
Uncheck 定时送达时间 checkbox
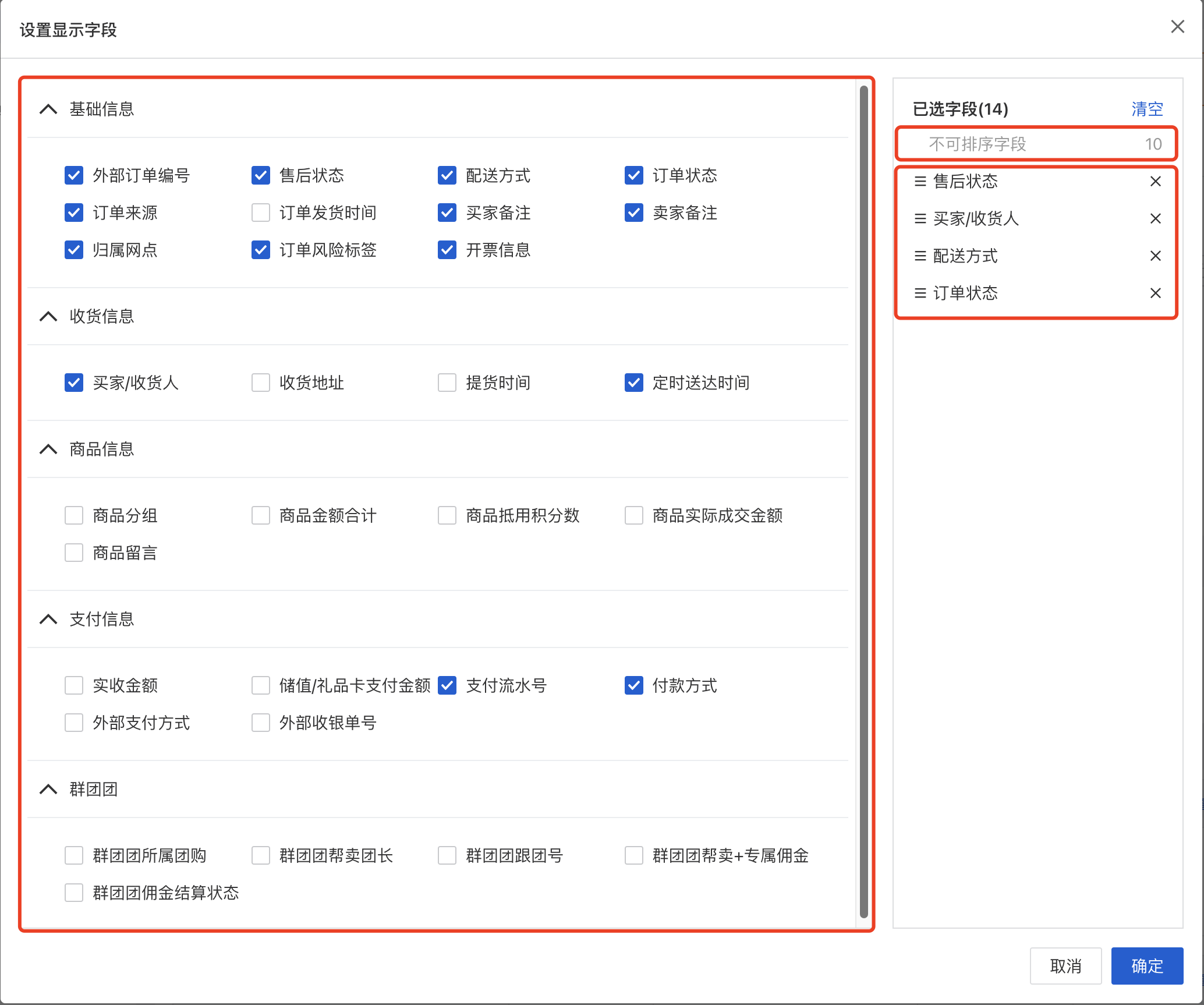point(634,383)
